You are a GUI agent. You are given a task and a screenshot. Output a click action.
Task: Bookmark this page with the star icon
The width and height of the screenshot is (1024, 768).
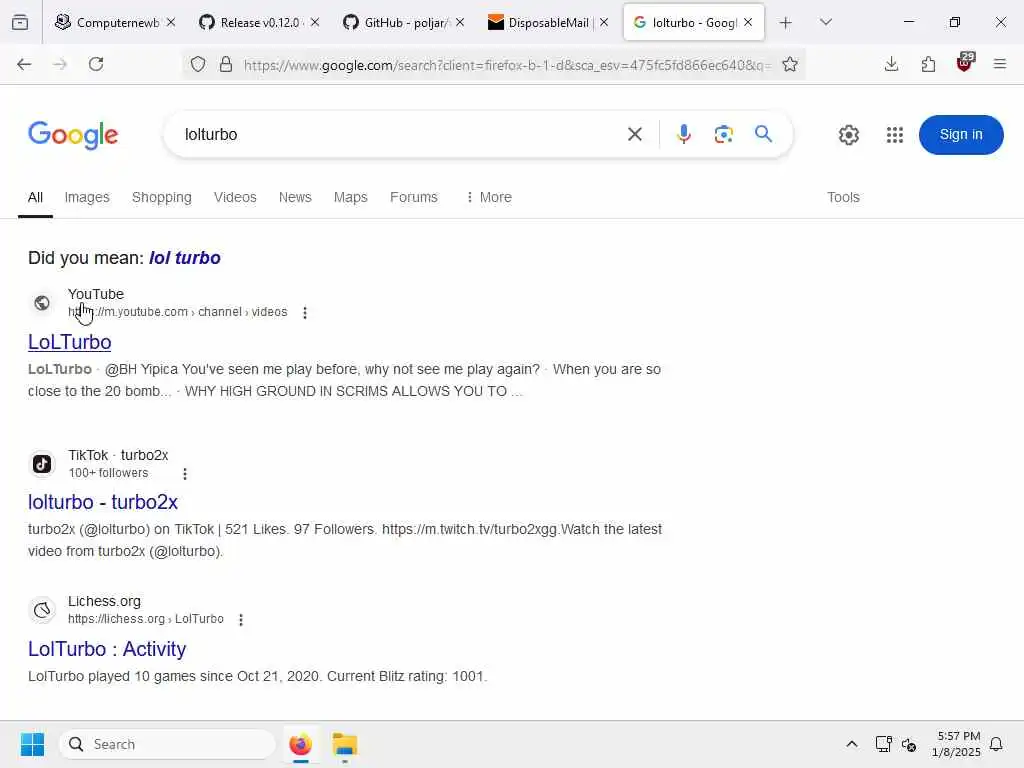(790, 64)
